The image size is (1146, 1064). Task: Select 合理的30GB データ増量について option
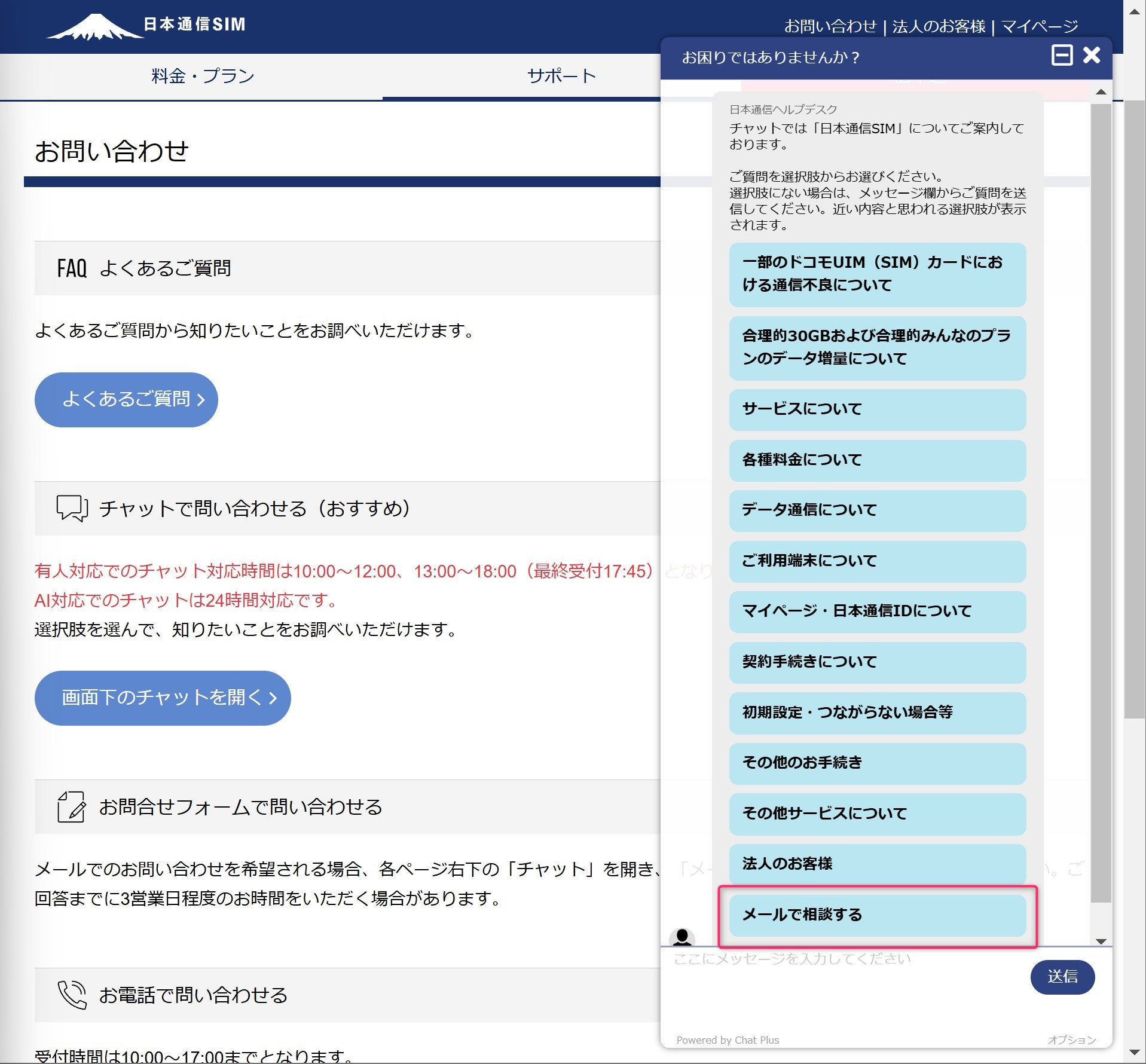click(x=878, y=348)
